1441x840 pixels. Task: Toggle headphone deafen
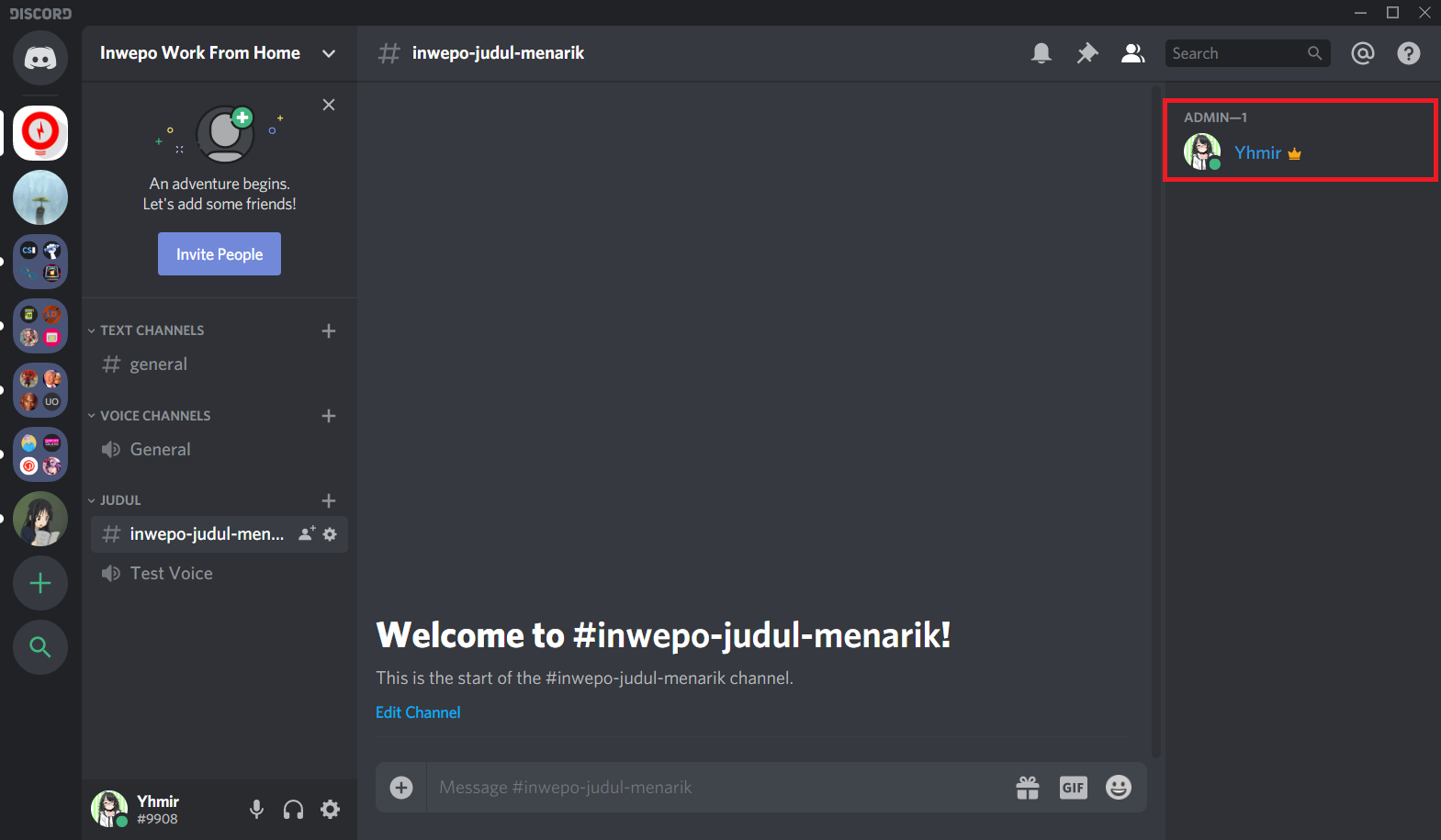294,809
